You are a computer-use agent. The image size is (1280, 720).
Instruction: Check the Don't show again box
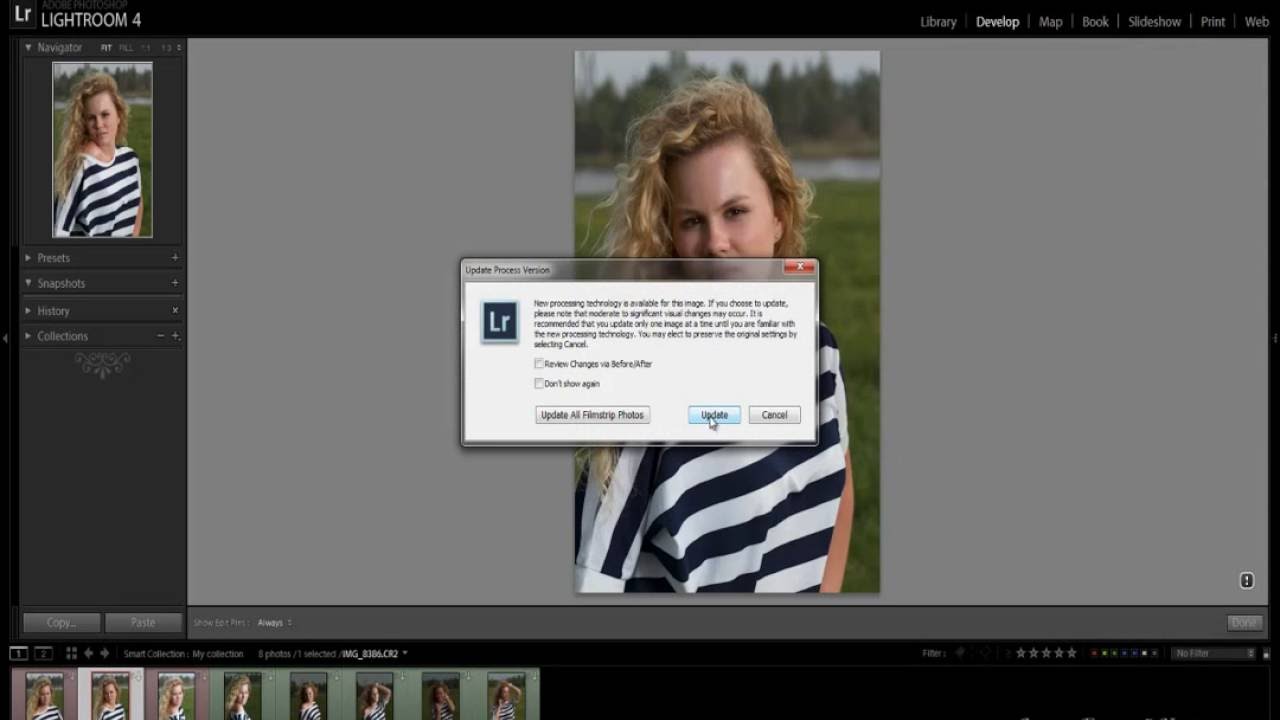click(539, 384)
